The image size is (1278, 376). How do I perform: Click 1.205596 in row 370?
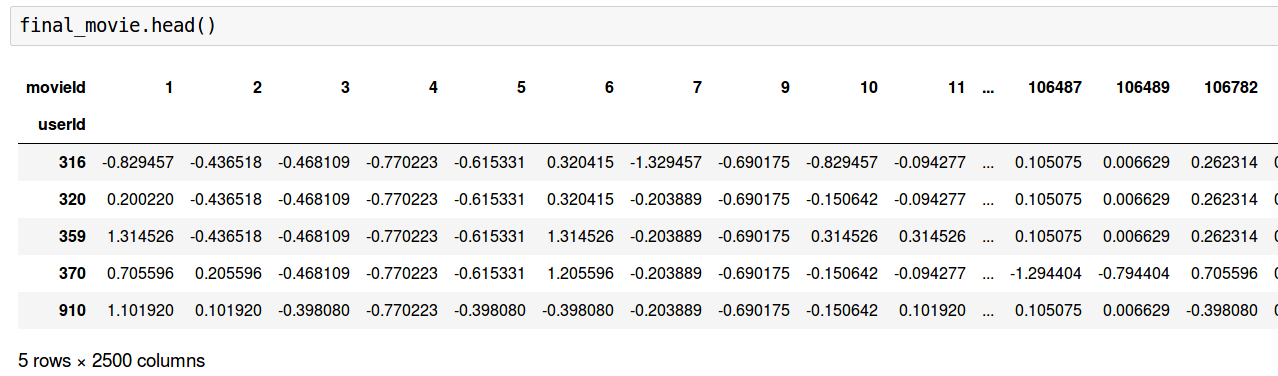580,273
